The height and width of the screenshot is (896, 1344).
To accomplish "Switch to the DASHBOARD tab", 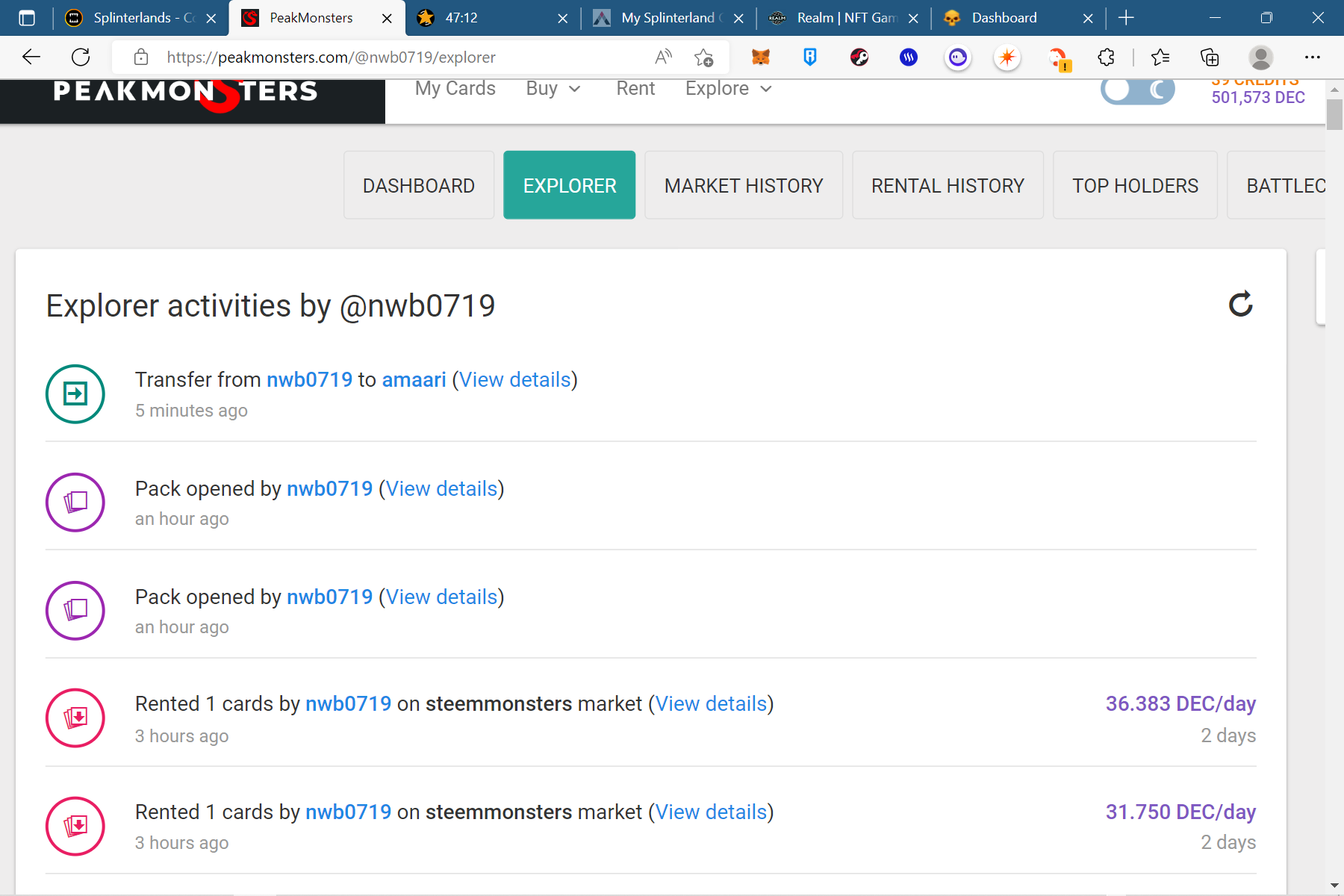I will coord(419,185).
